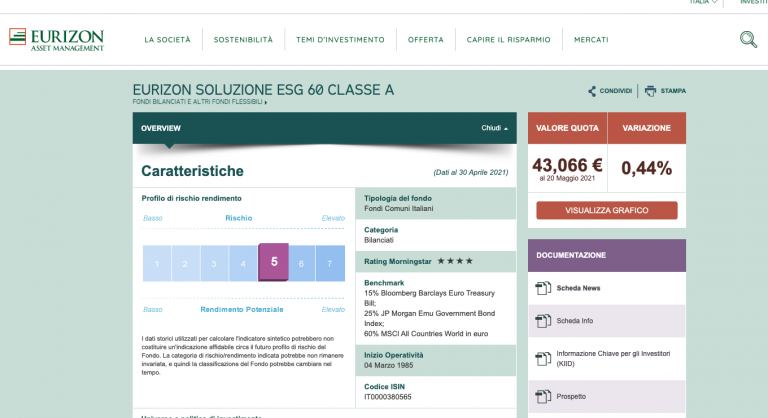
Task: Click the Rischio scale label
Action: pyautogui.click(x=239, y=218)
